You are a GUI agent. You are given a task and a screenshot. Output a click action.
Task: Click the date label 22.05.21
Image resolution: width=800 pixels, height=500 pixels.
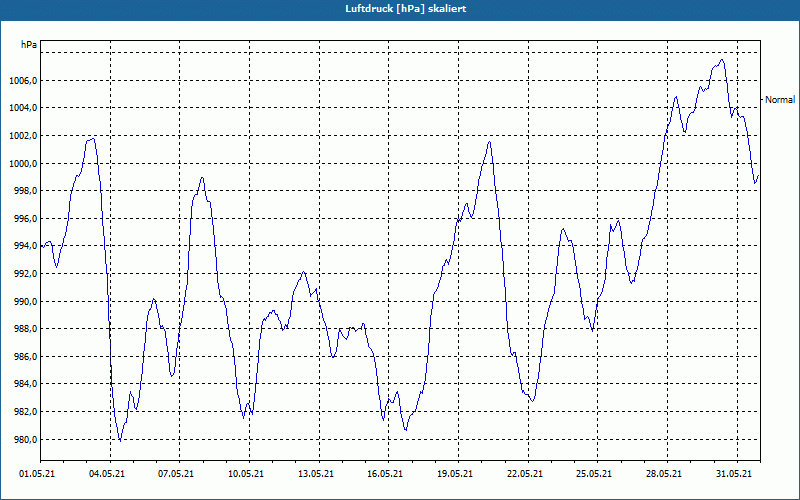tap(525, 474)
